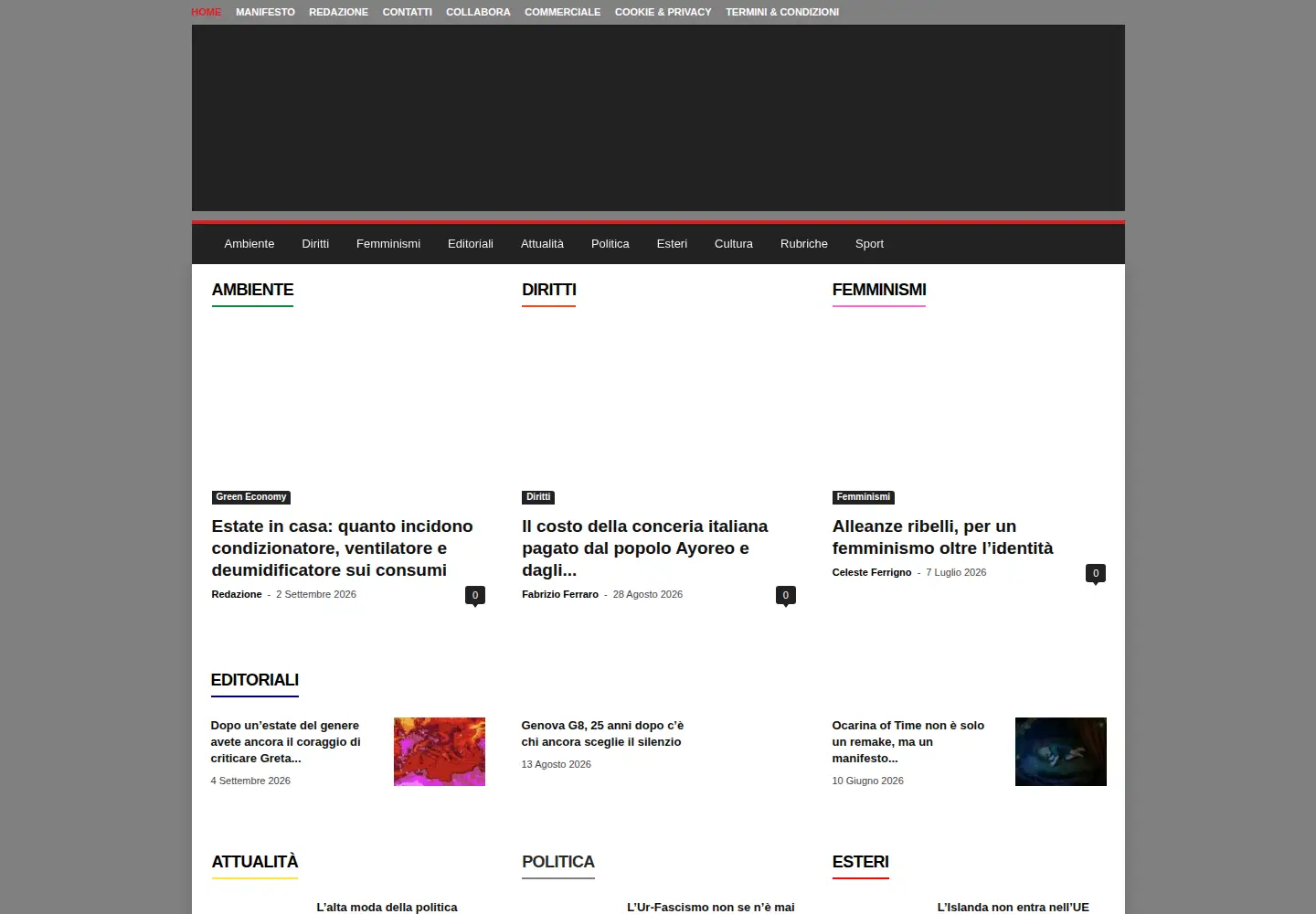Open the POLITICA section heading
This screenshot has height=914, width=1316.
coord(558,862)
